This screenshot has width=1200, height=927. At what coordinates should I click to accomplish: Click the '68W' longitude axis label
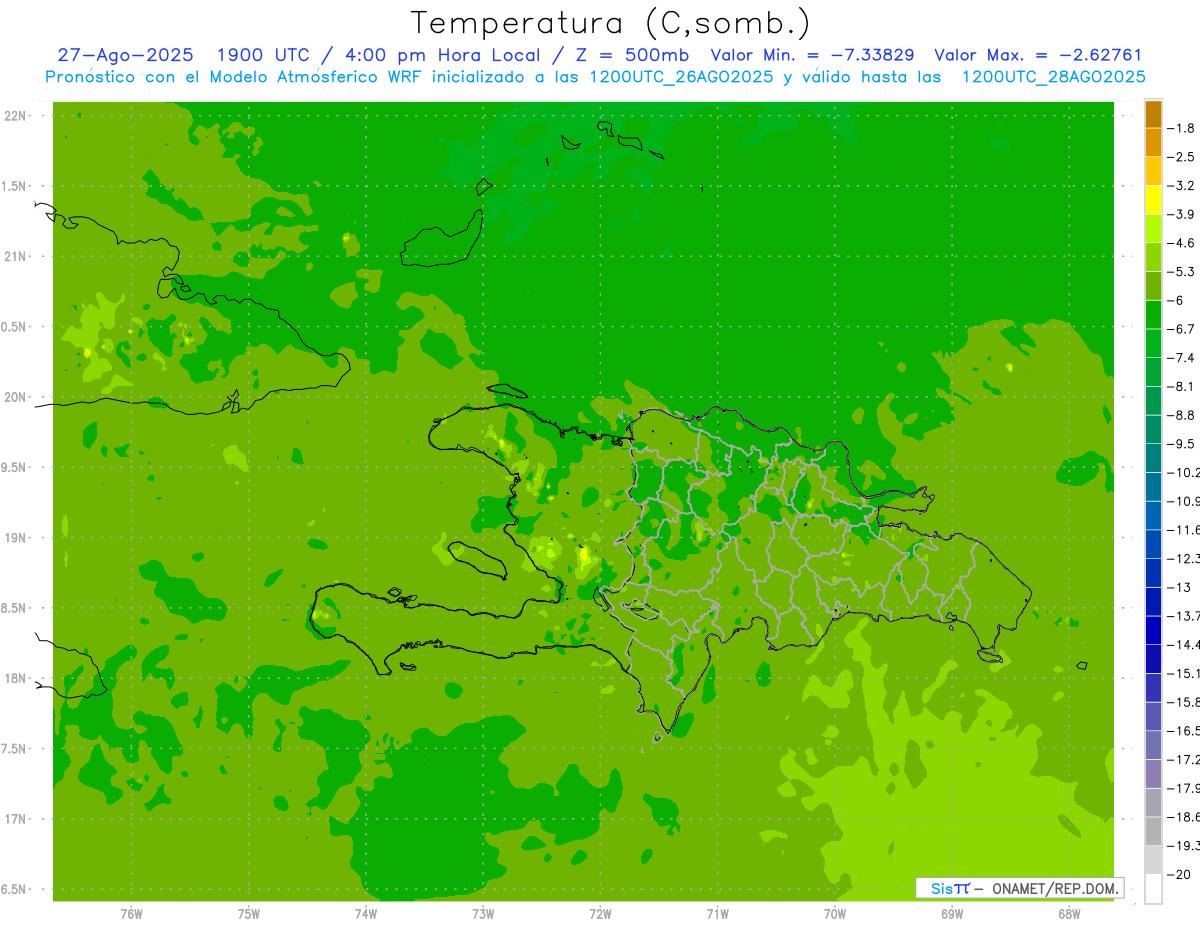click(x=1069, y=914)
